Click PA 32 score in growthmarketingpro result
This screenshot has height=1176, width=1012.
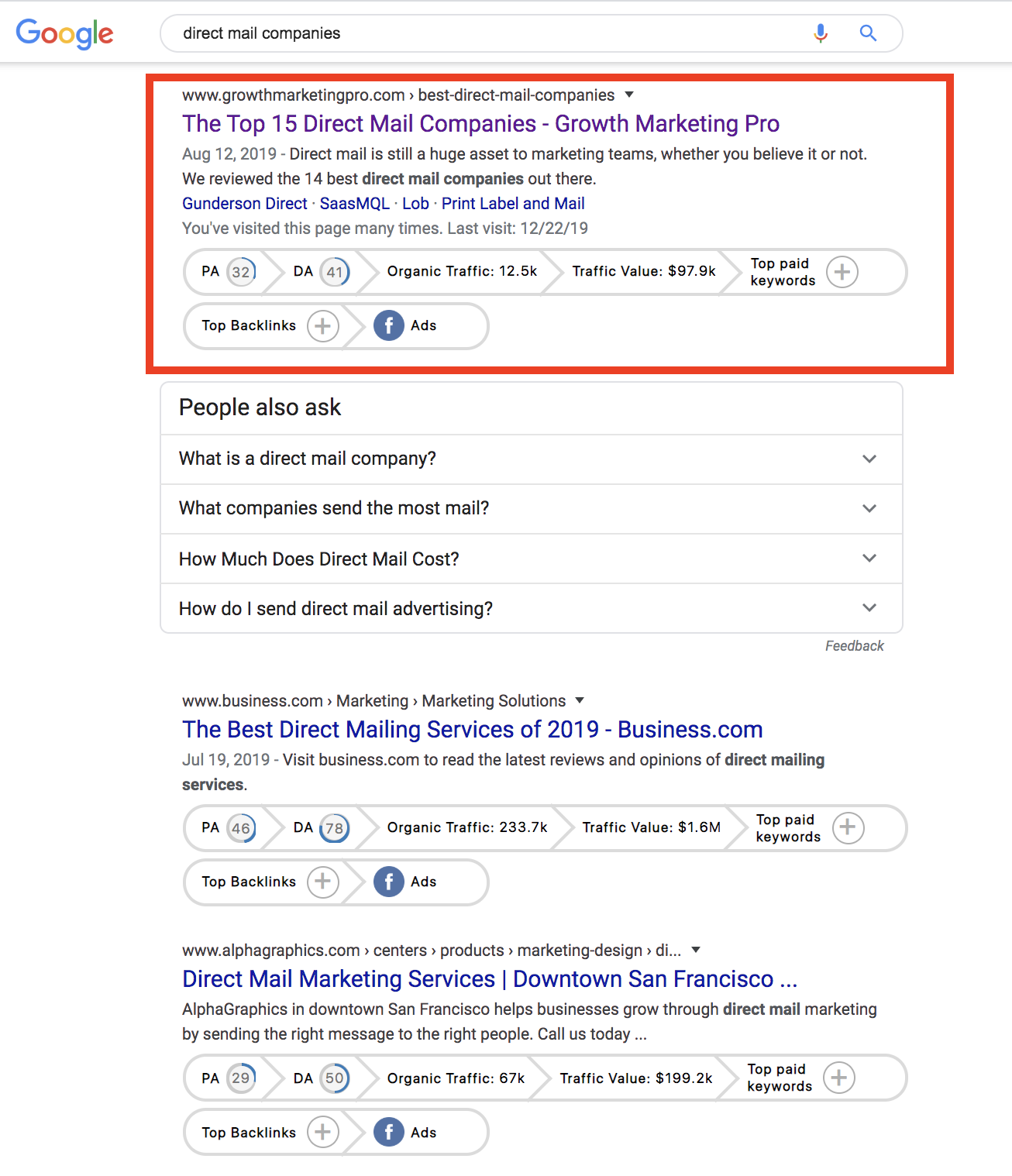(x=241, y=272)
